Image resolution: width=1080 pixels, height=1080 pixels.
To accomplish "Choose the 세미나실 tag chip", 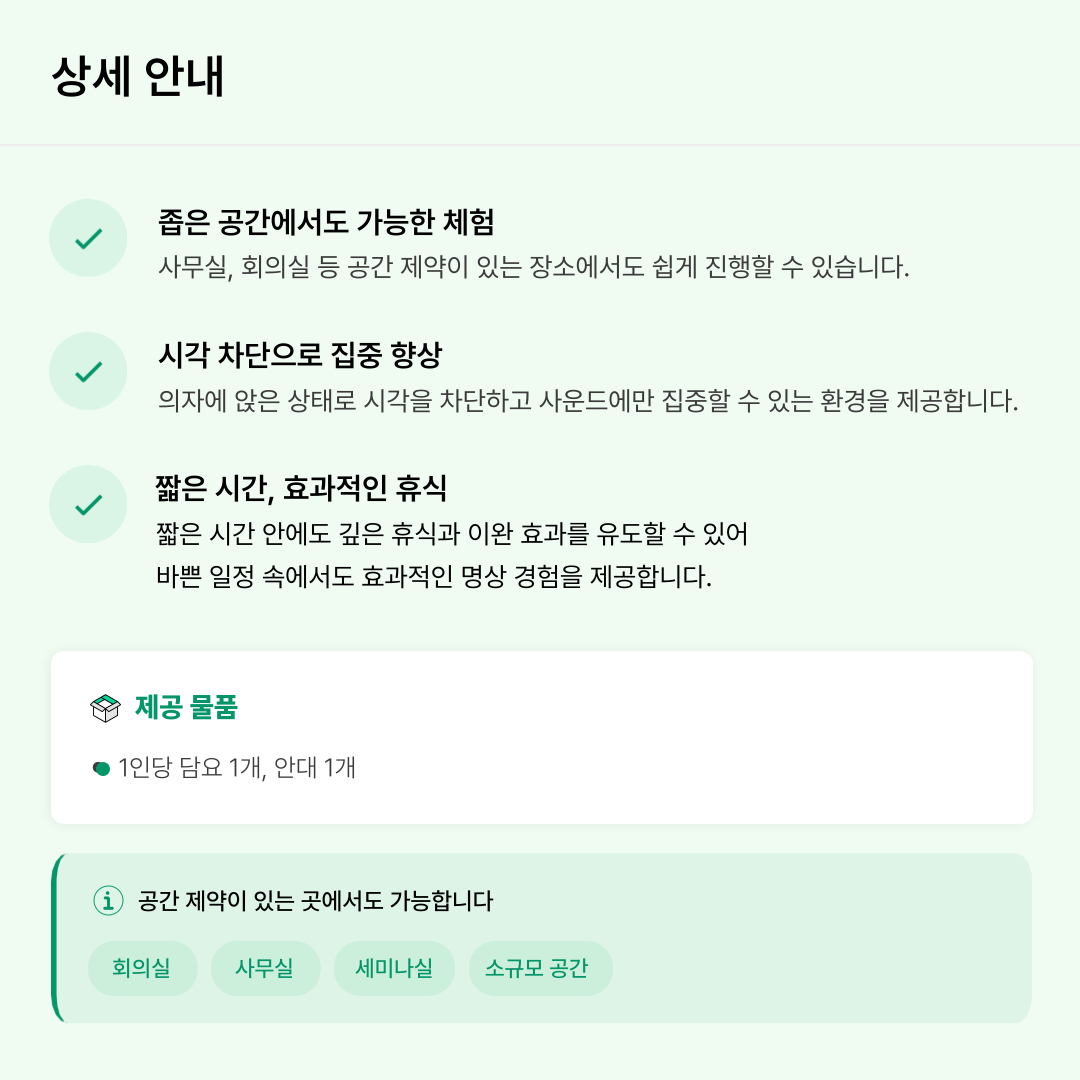I will tap(394, 968).
